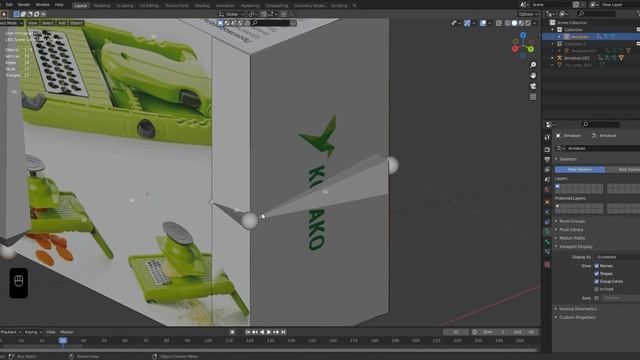
Task: Expand the Bone Groups panel
Action: (572, 221)
